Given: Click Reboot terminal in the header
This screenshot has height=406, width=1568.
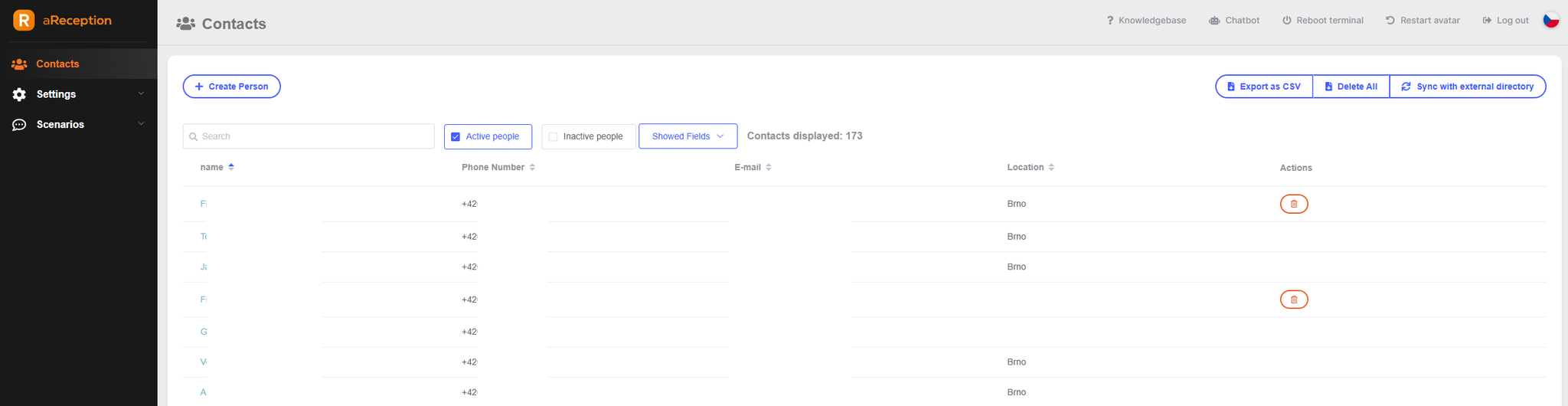Looking at the screenshot, I should pos(1323,21).
